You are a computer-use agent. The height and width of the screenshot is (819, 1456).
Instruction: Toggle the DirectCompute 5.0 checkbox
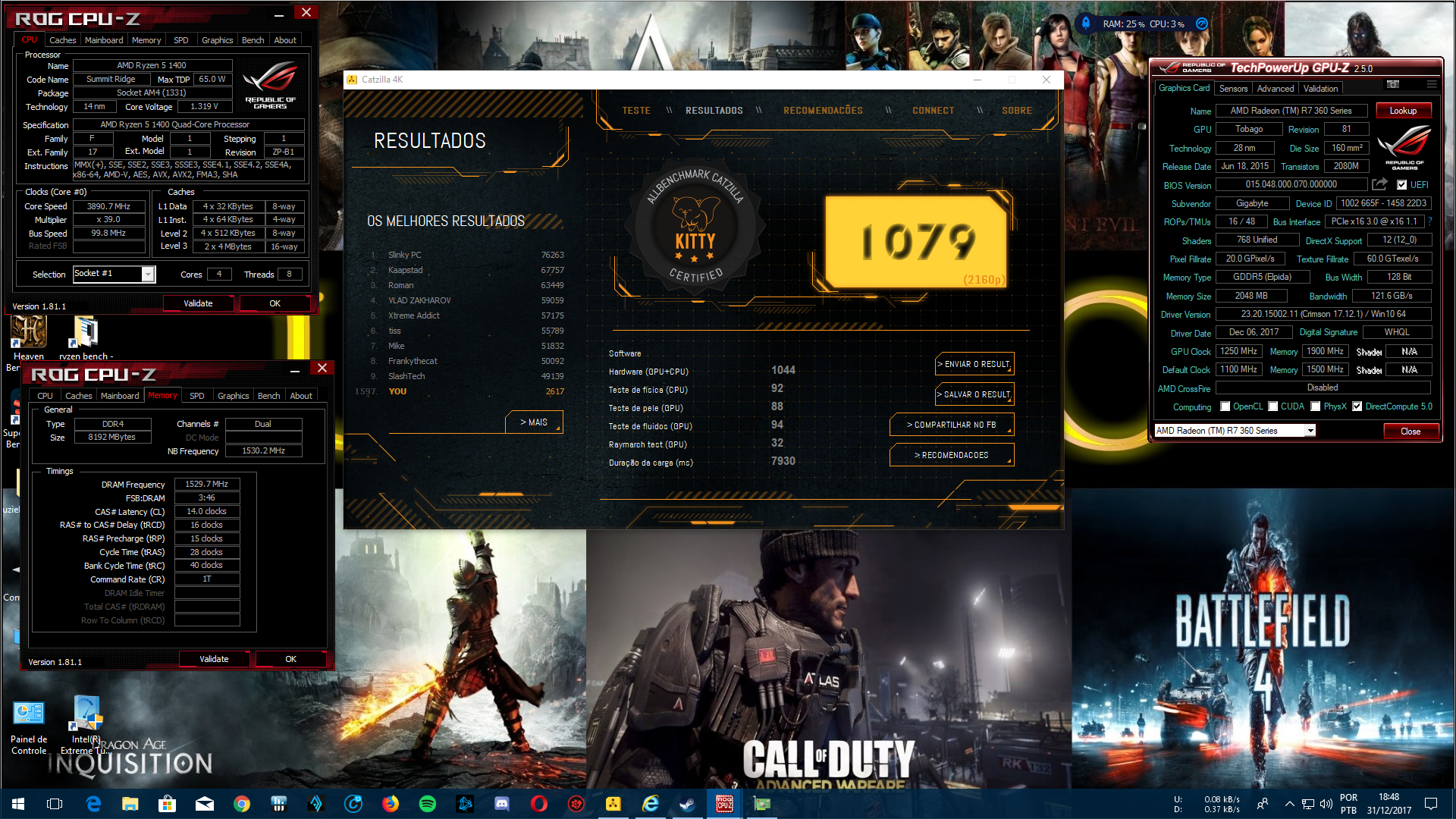point(1357,406)
